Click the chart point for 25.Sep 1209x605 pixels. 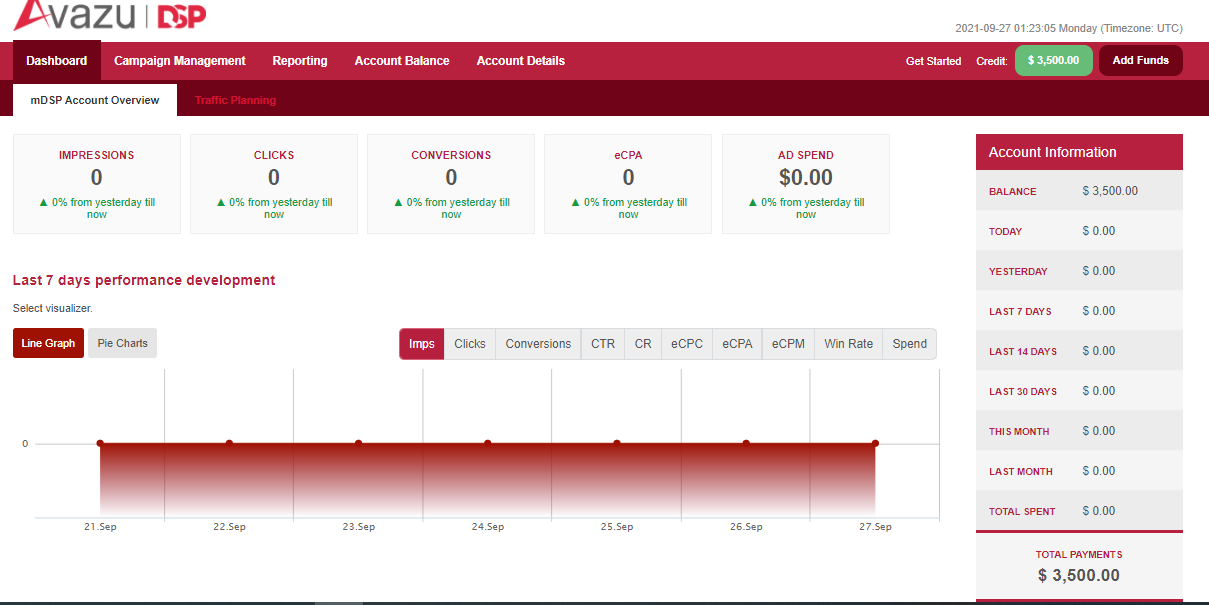click(x=617, y=443)
